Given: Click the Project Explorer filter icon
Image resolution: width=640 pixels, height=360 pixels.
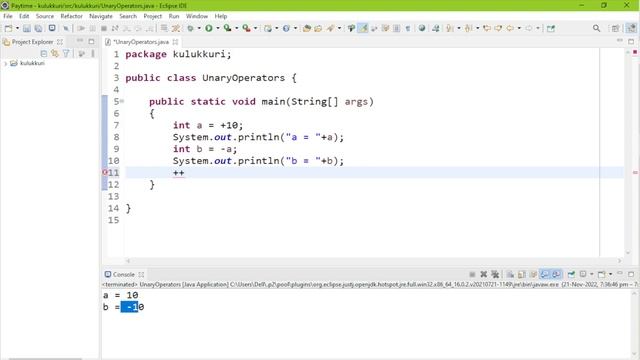Looking at the screenshot, I should click(66, 53).
